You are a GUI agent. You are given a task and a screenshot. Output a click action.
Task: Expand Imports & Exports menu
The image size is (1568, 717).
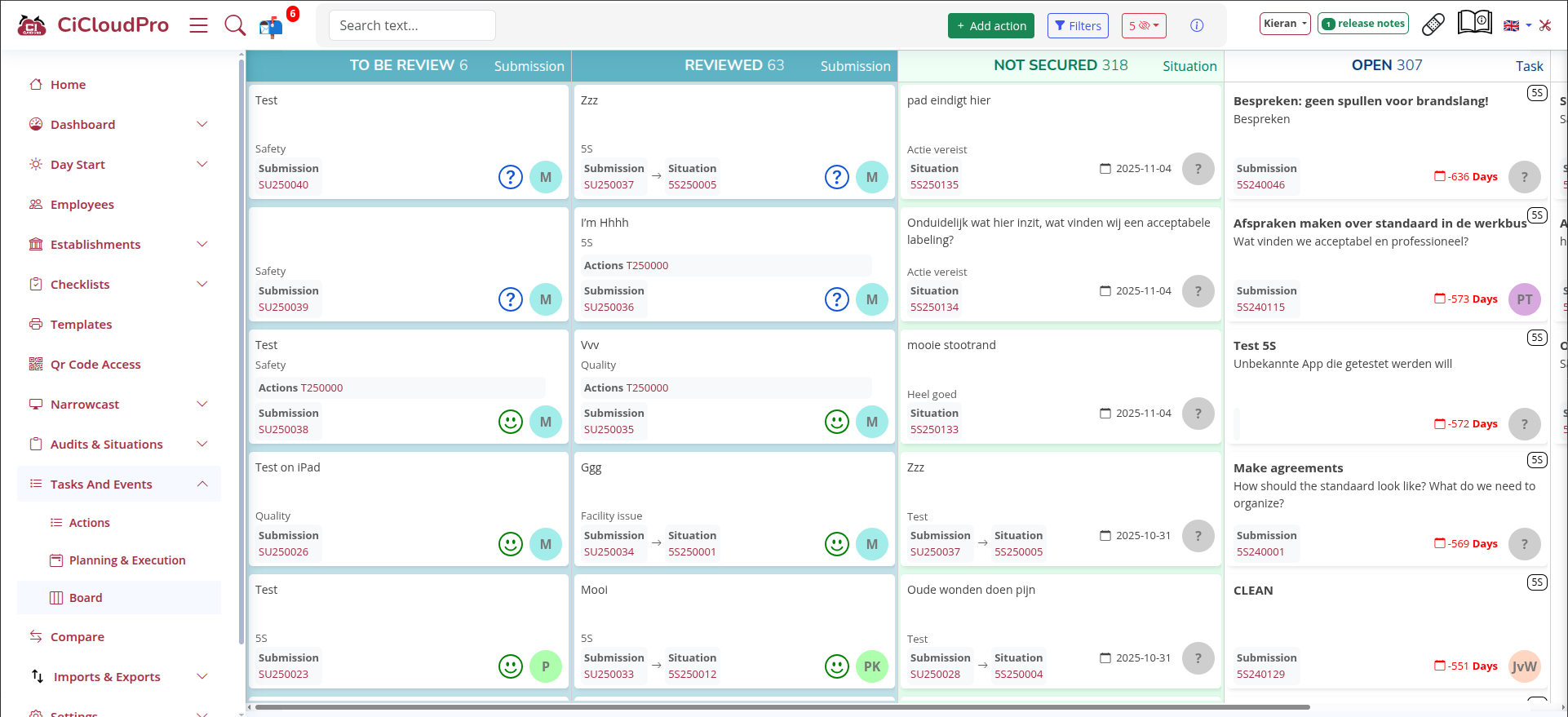coord(119,676)
